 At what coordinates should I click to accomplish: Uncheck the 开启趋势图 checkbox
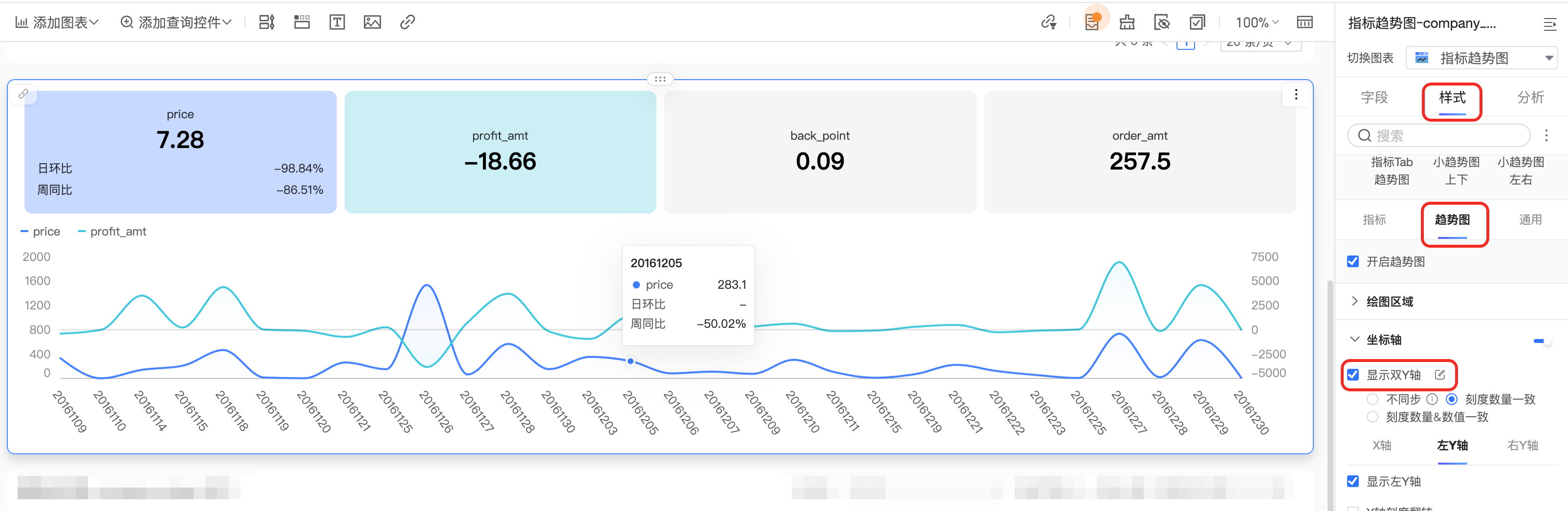[1352, 261]
